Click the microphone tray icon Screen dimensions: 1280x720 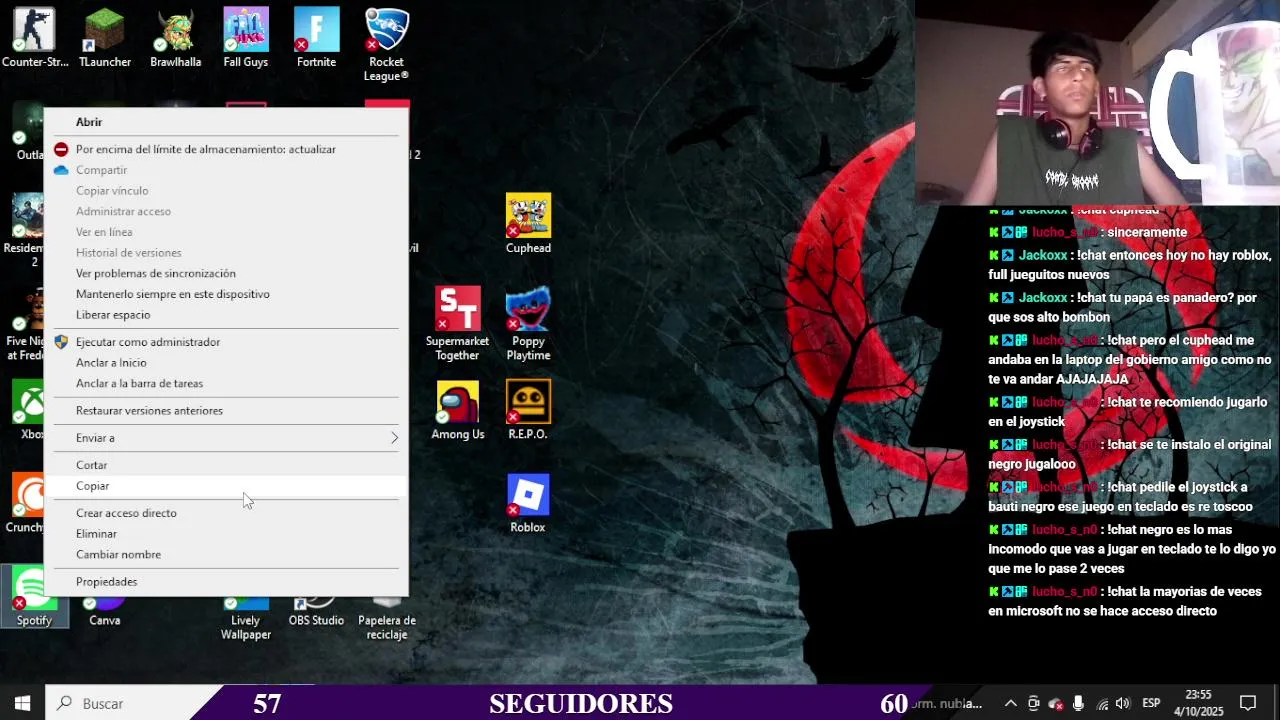[x=1078, y=704]
